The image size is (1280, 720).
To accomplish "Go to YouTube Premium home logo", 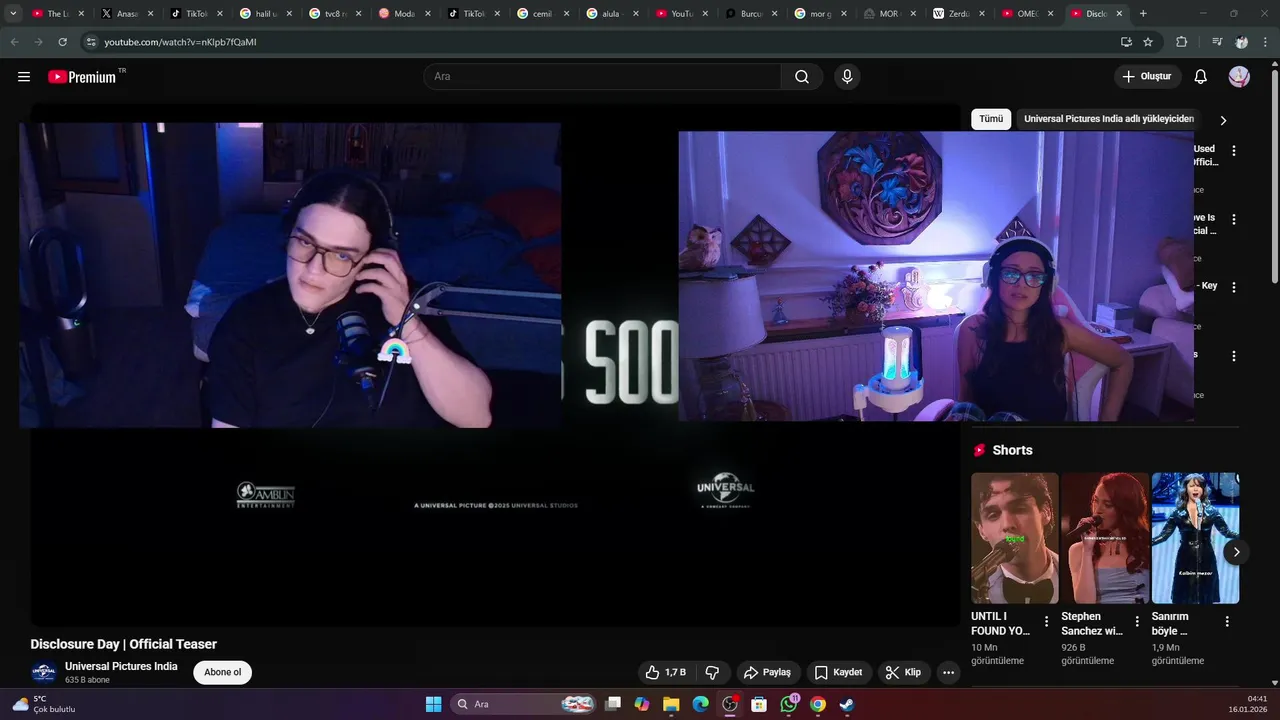I will tap(83, 77).
